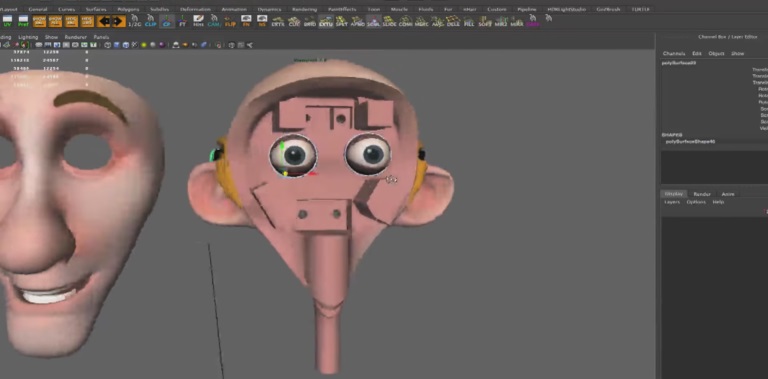Click the Pref shelf icon
Screen dimensions: 768x379
tap(23, 21)
